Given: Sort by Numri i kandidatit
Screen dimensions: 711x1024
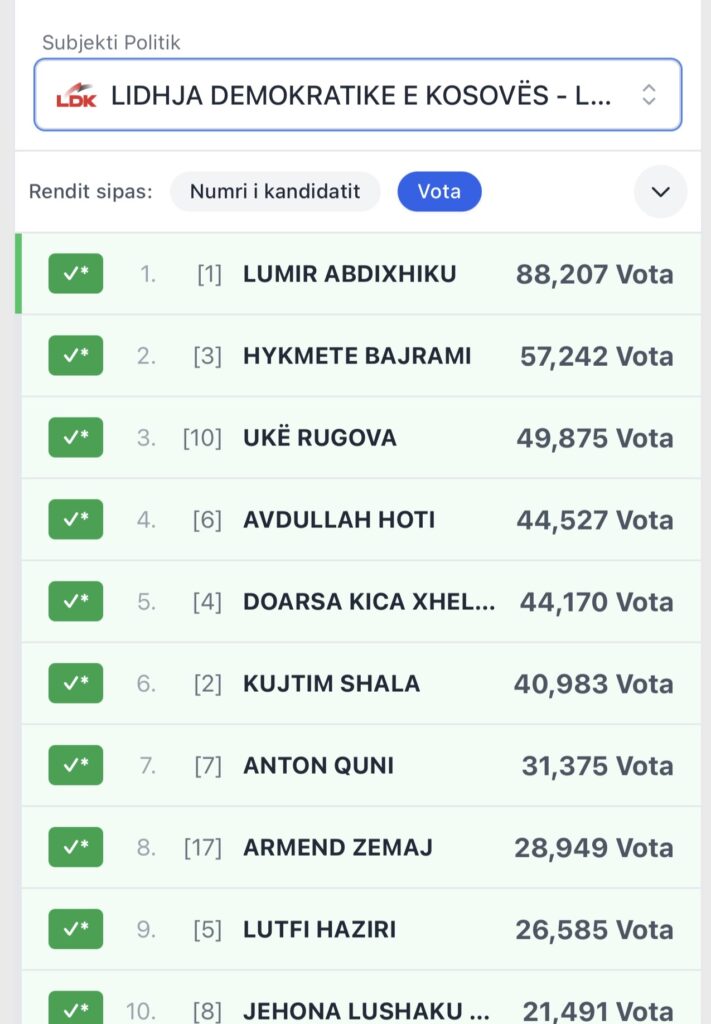Looking at the screenshot, I should point(275,192).
